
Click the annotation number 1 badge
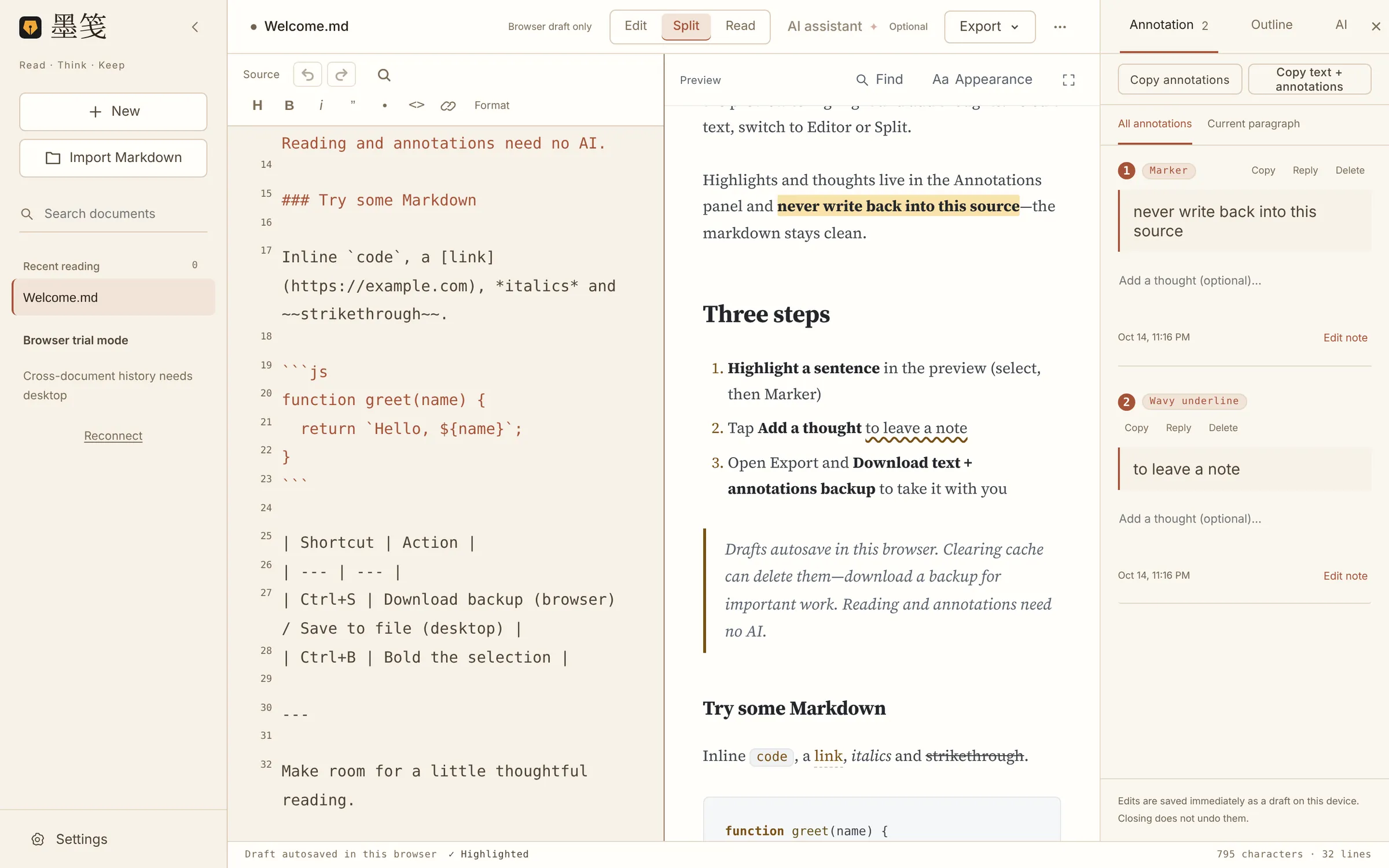pyautogui.click(x=1126, y=171)
